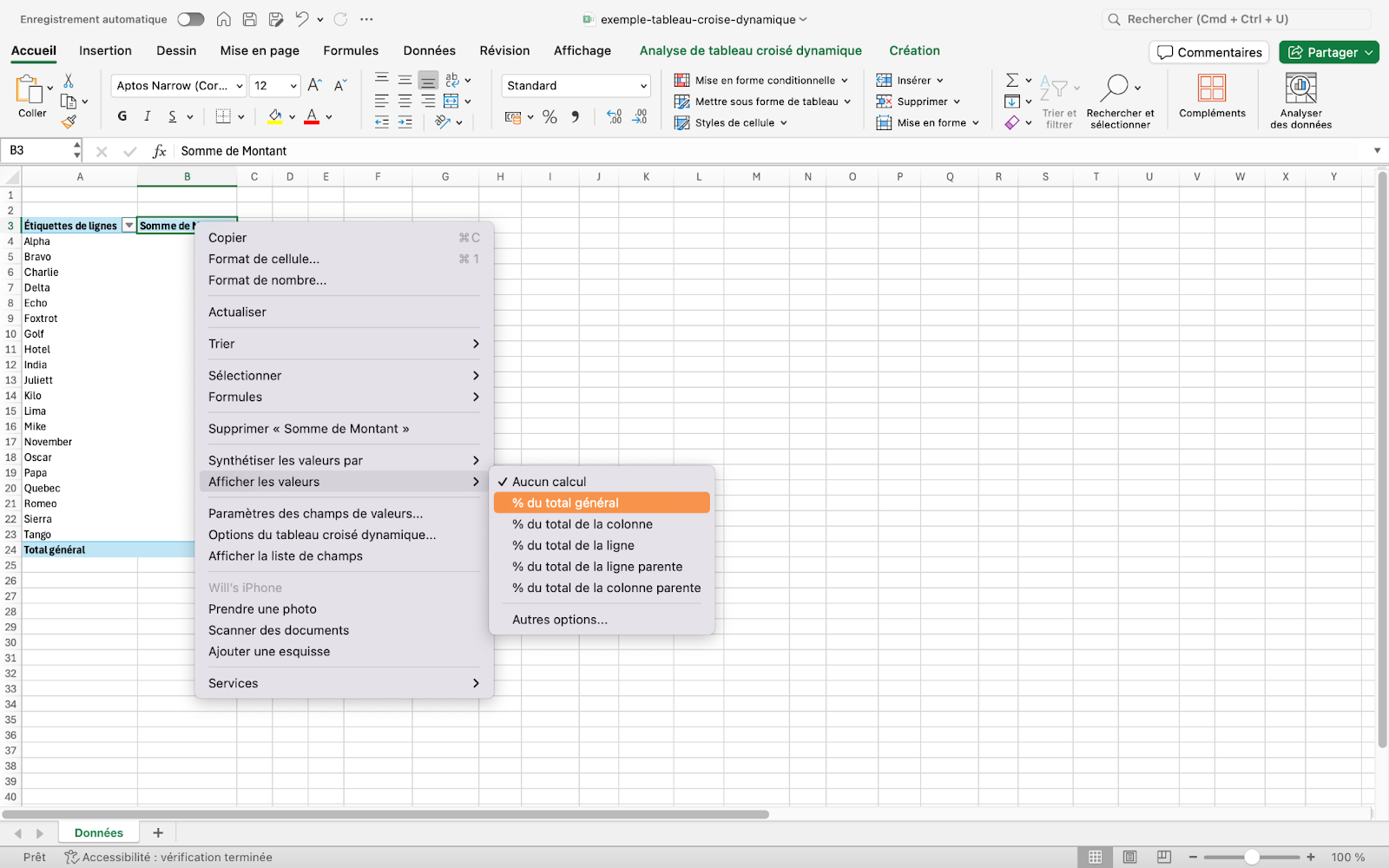Click the format painter brush icon

(x=69, y=122)
